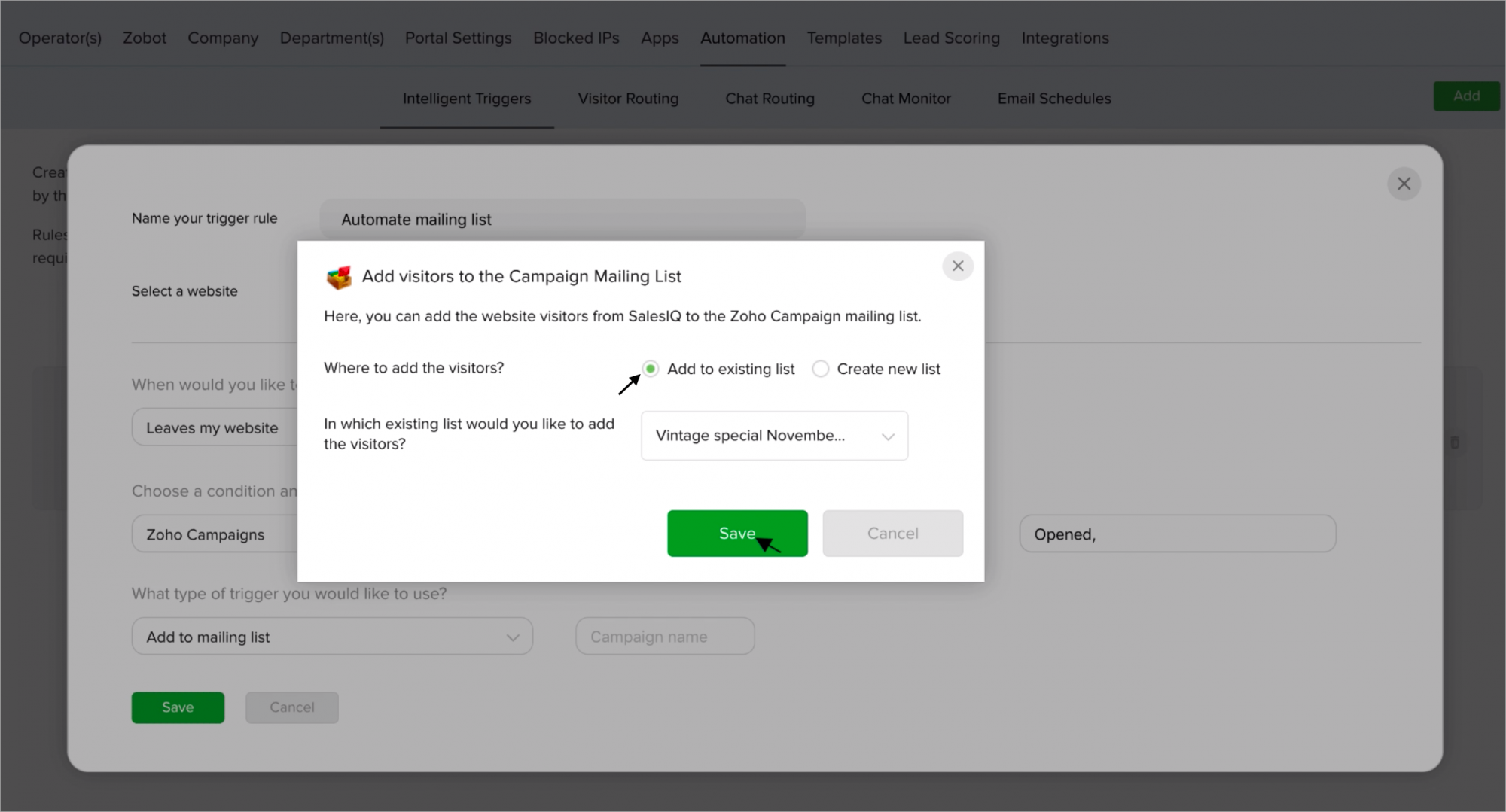Click the trash icon behind dialog
Screen dimensions: 1506x812
coord(1455,442)
